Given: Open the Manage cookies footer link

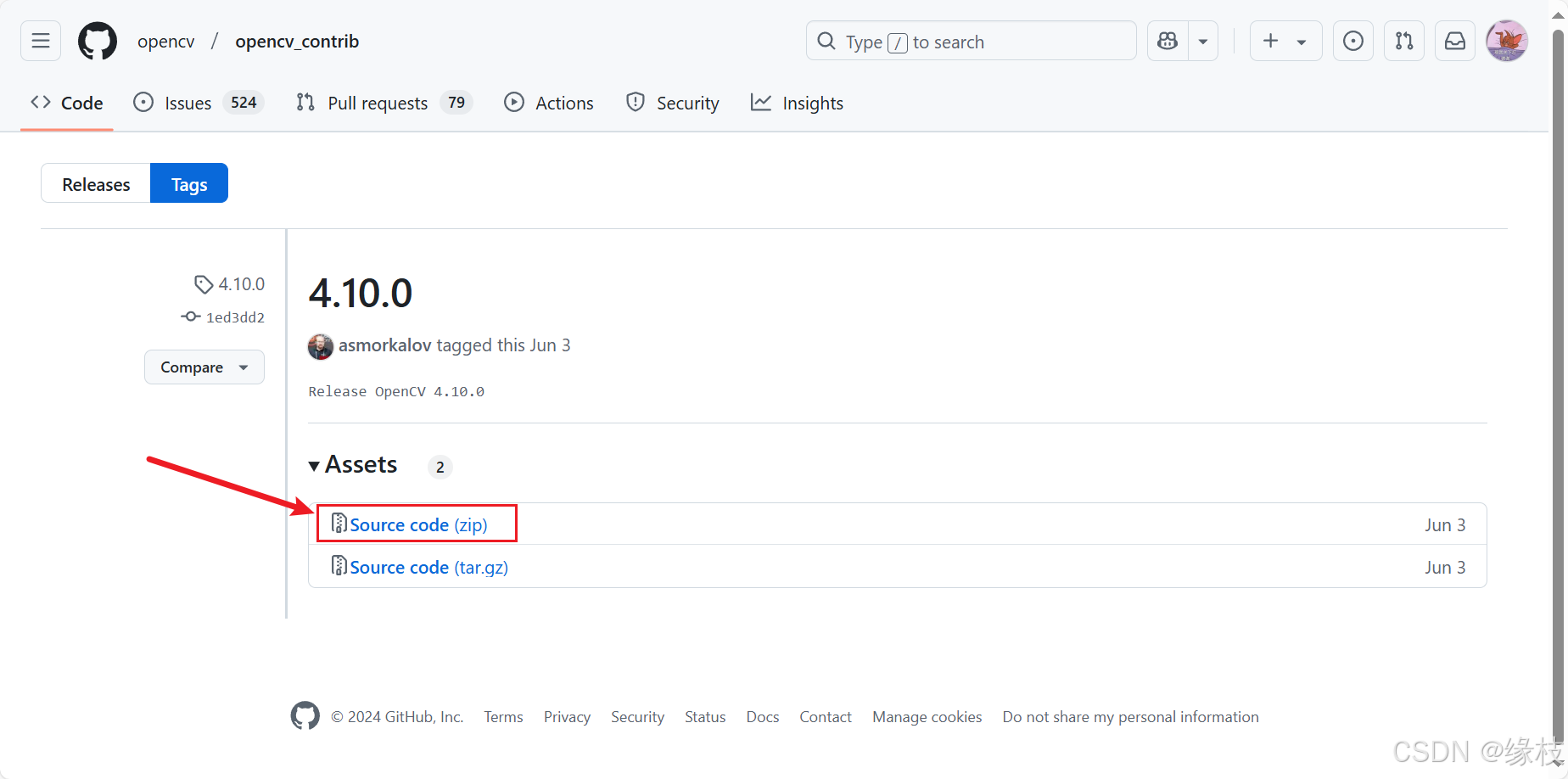Looking at the screenshot, I should coord(927,717).
